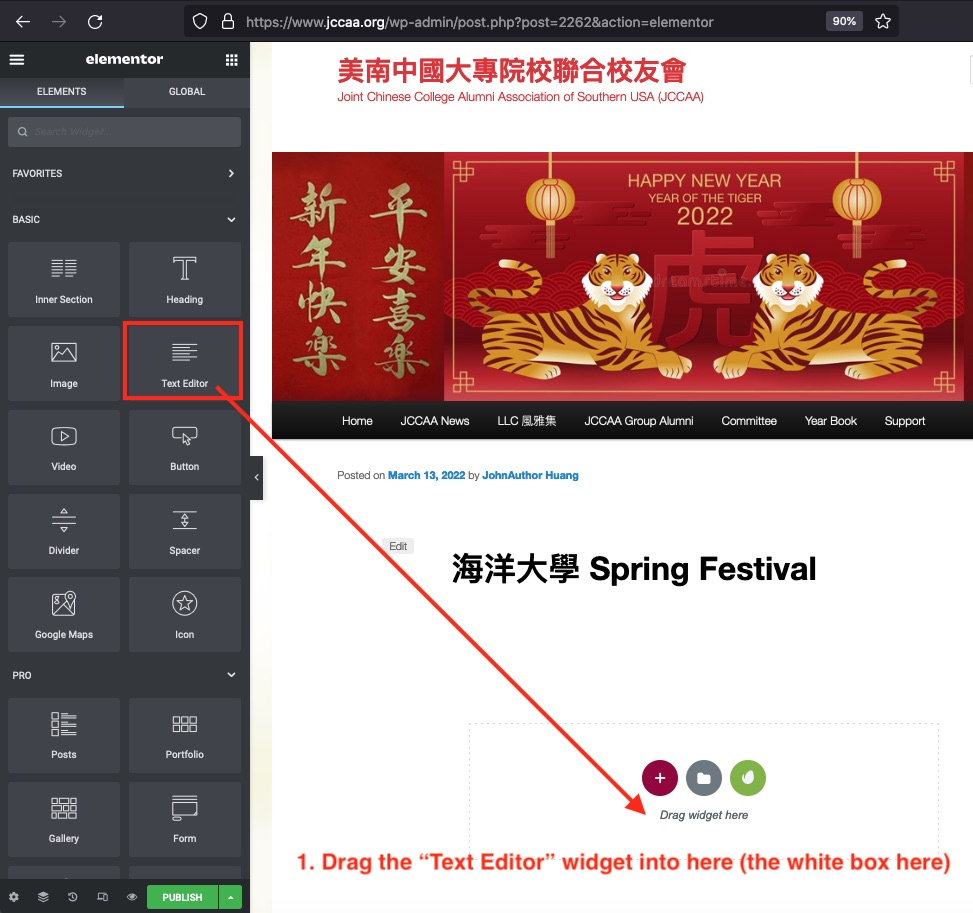
Task: Open JCCAA Group Alumni menu item
Action: tap(639, 421)
